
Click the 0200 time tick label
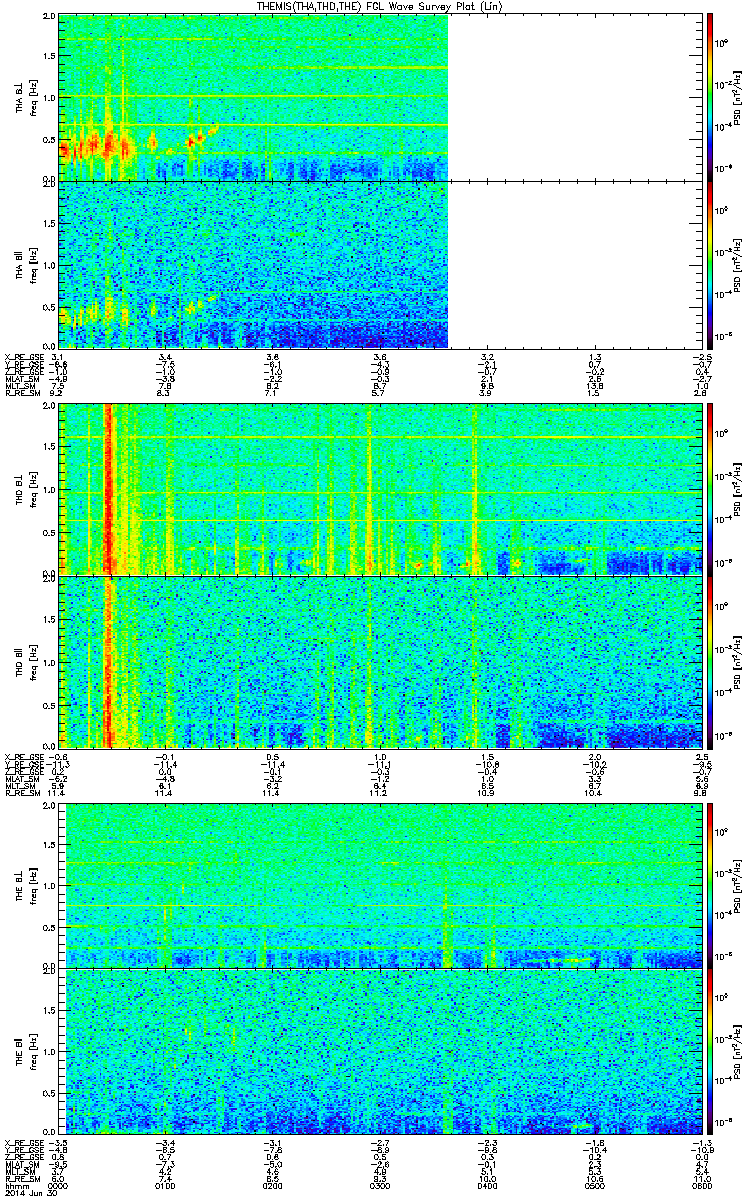pos(273,1185)
